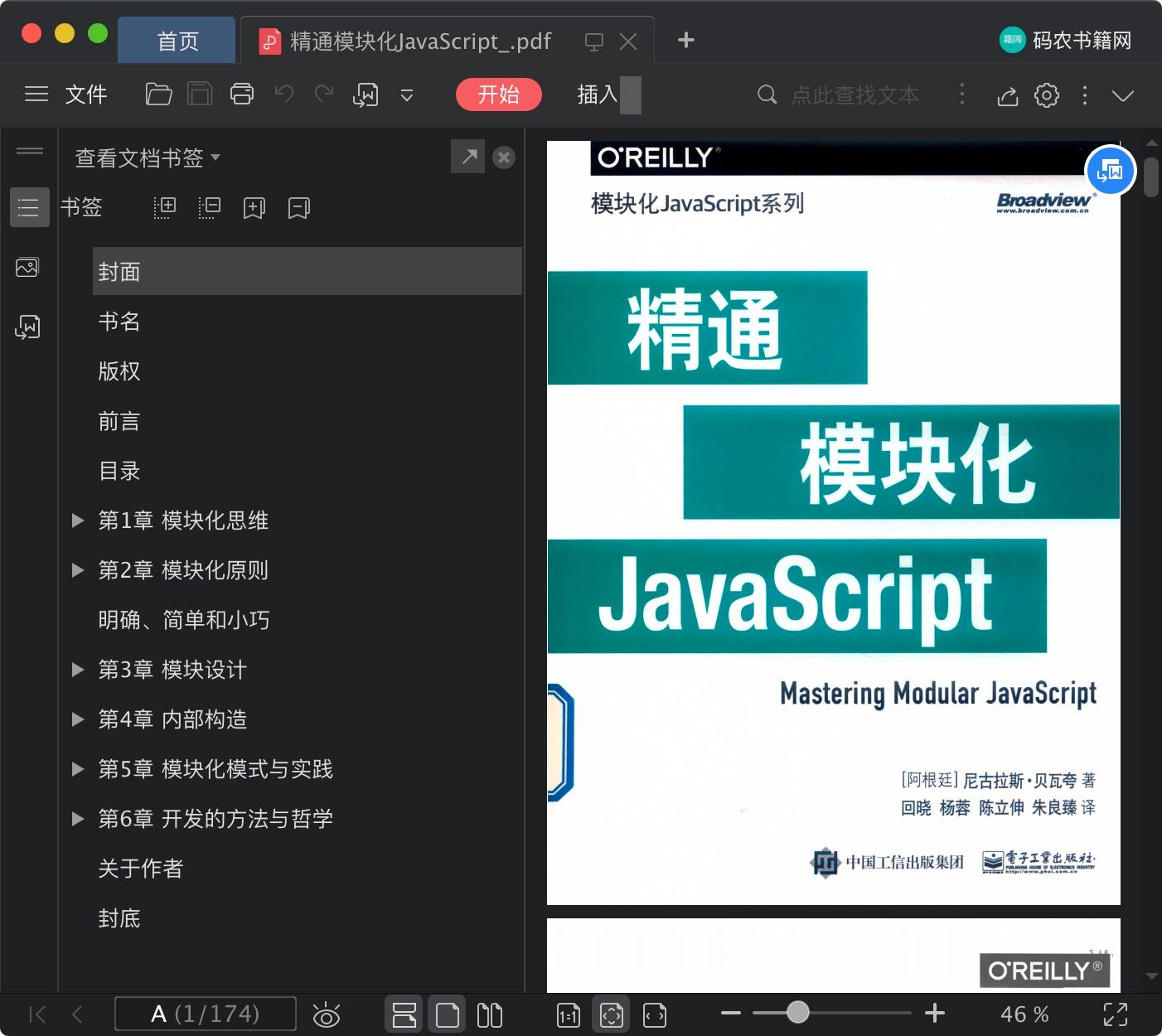Redo action arrow icon
Image resolution: width=1162 pixels, height=1036 pixels.
(324, 94)
